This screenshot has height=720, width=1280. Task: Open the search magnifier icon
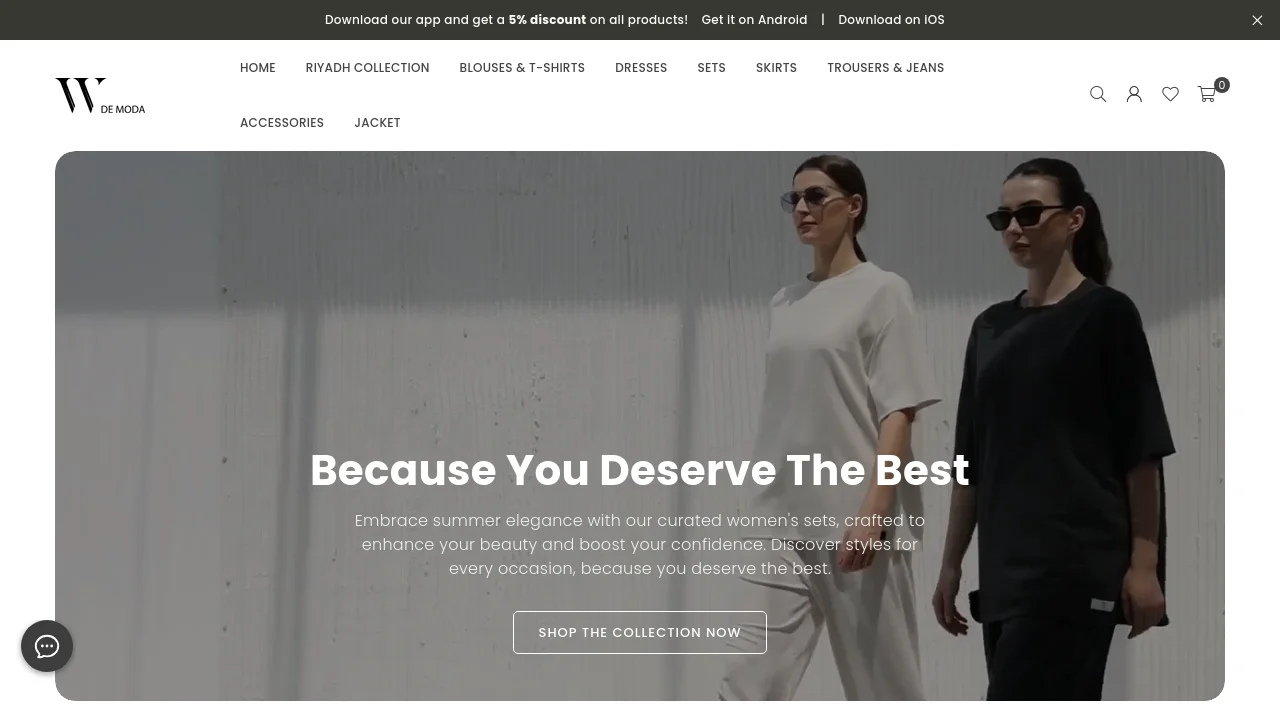pyautogui.click(x=1098, y=94)
